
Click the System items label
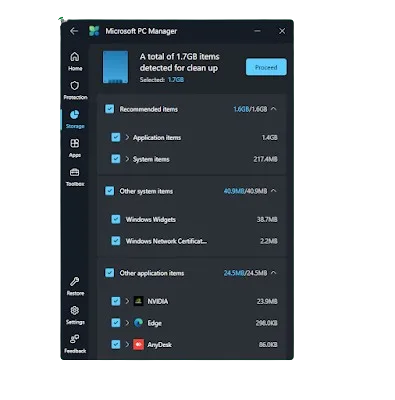pos(151,159)
